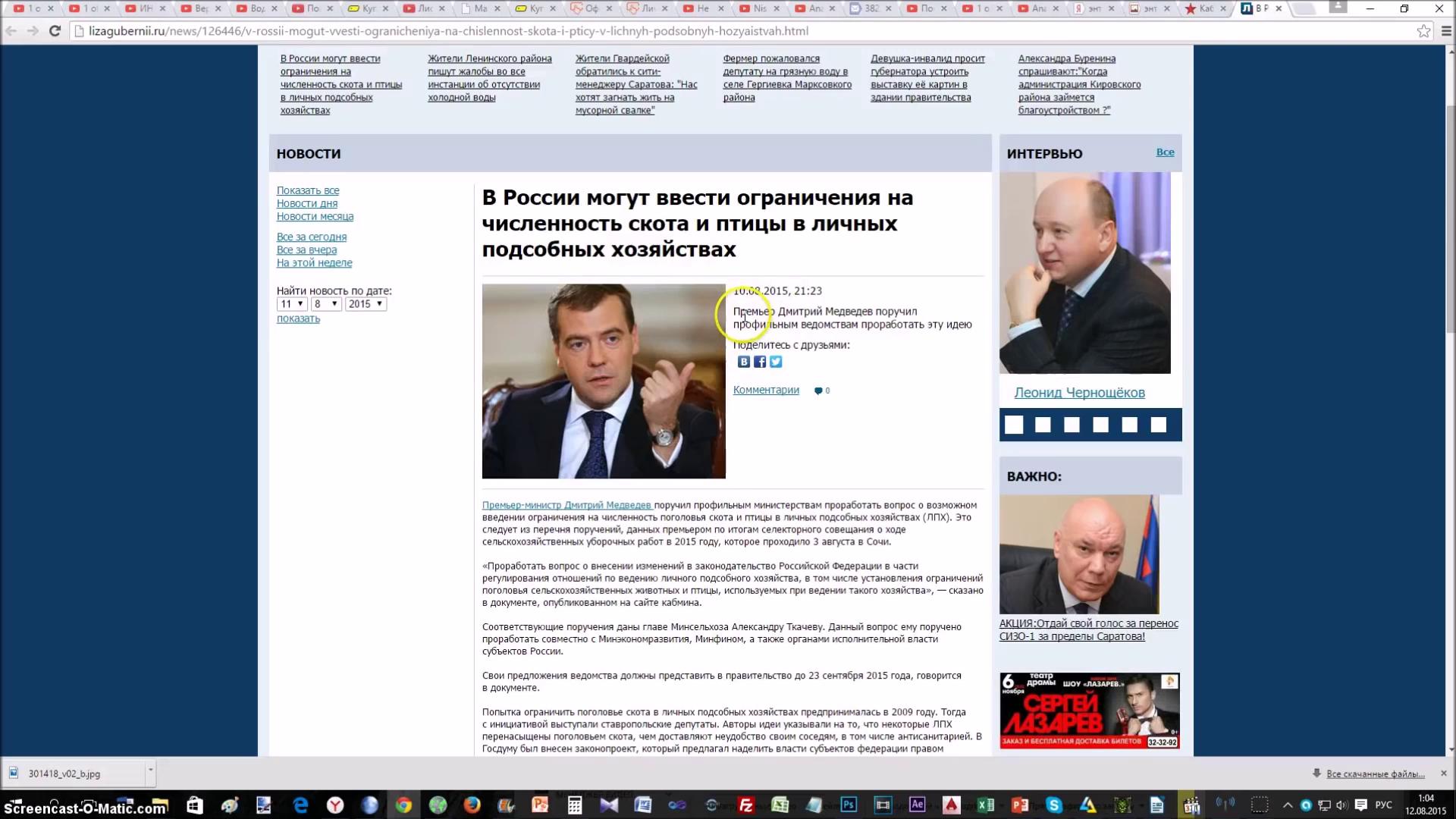Viewport: 1456px width, 819px height.
Task: Expand options for downloaded 301418_v02_b.jpg
Action: coord(150,770)
